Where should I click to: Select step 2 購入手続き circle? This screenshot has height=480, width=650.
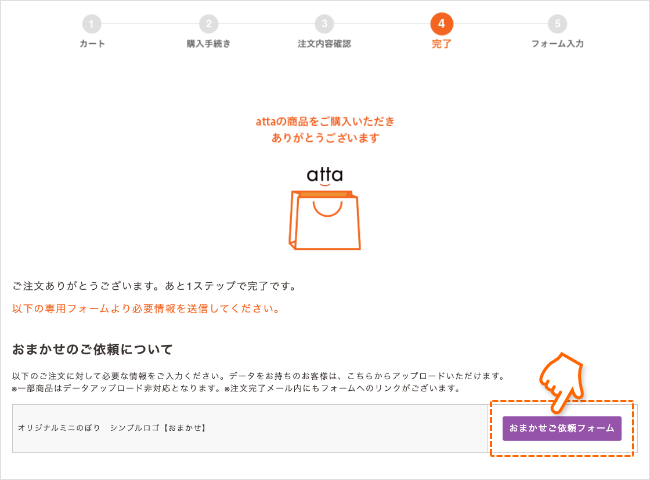[209, 24]
